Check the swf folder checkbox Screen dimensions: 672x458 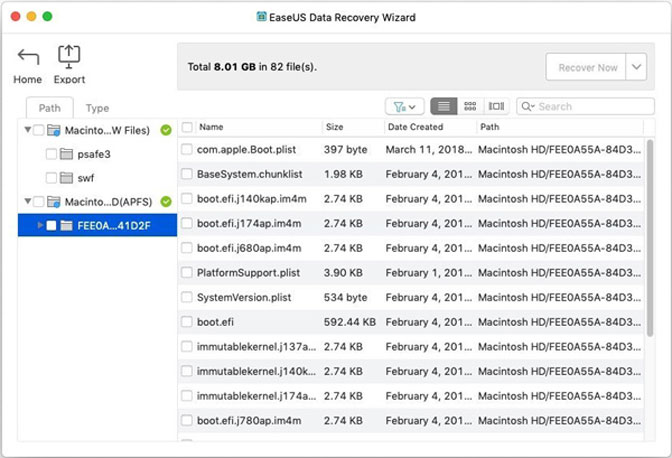pos(51,178)
